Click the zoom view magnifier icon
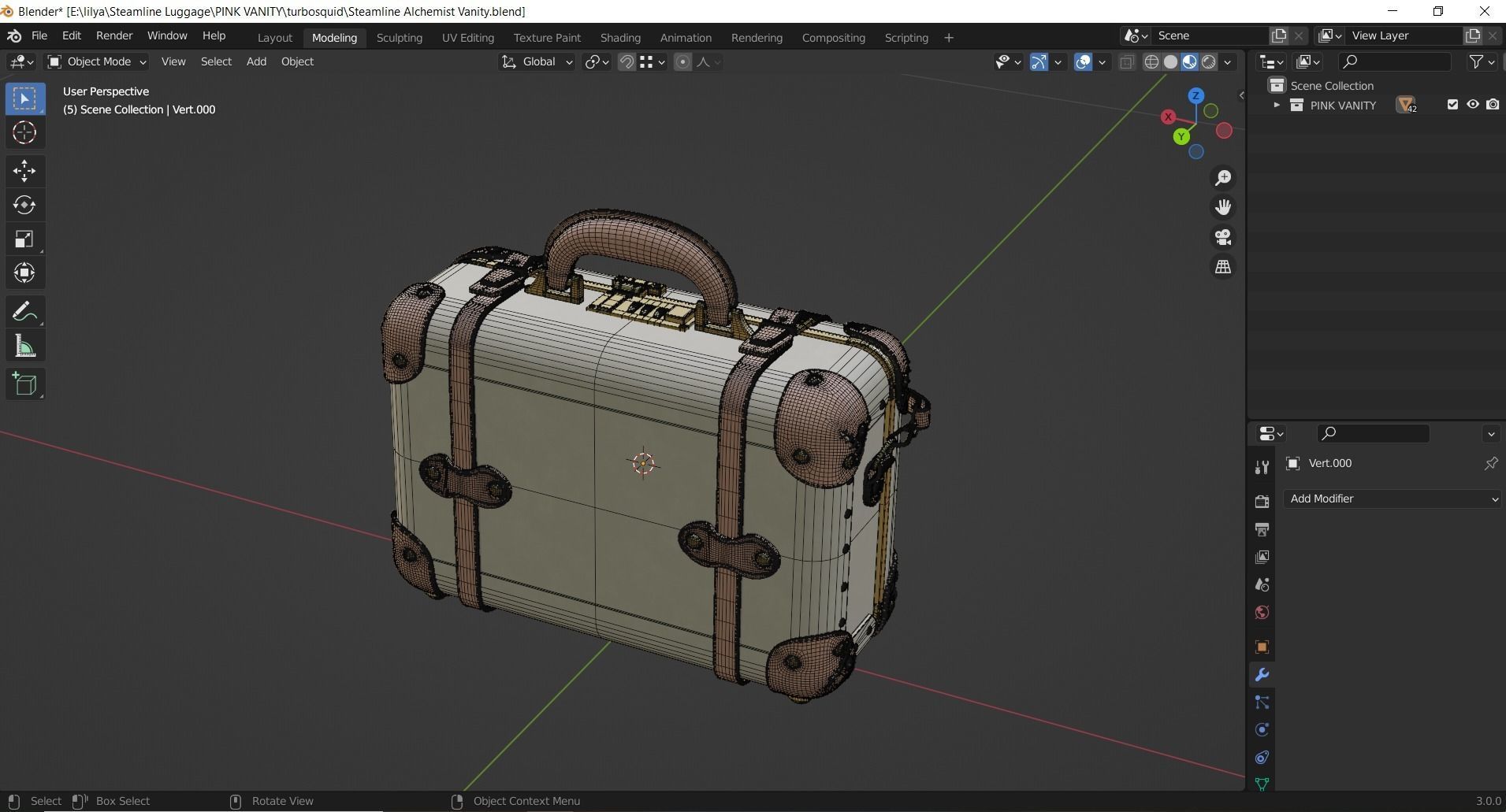The height and width of the screenshot is (812, 1506). coord(1223,178)
